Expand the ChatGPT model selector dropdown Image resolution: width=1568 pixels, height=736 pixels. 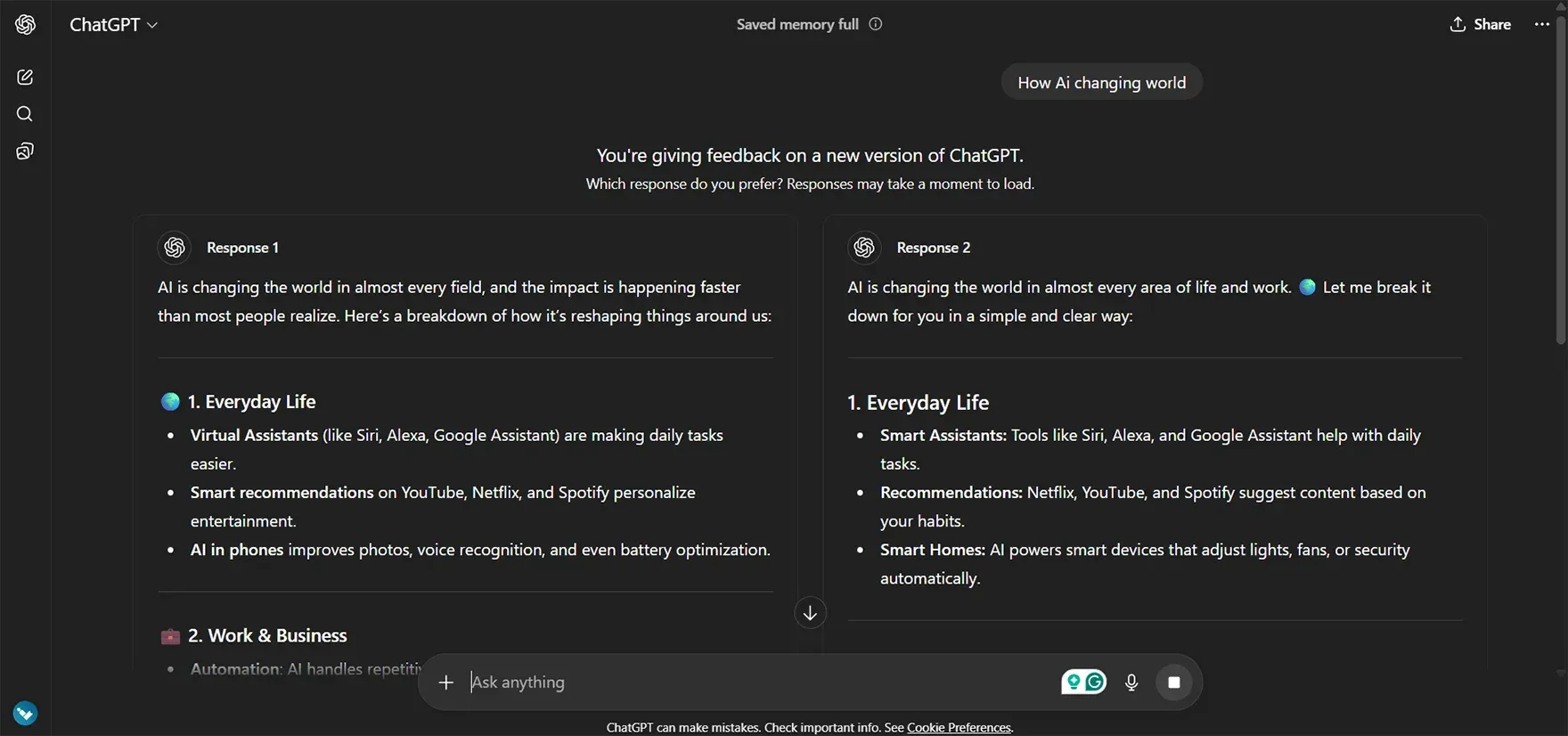click(x=114, y=25)
